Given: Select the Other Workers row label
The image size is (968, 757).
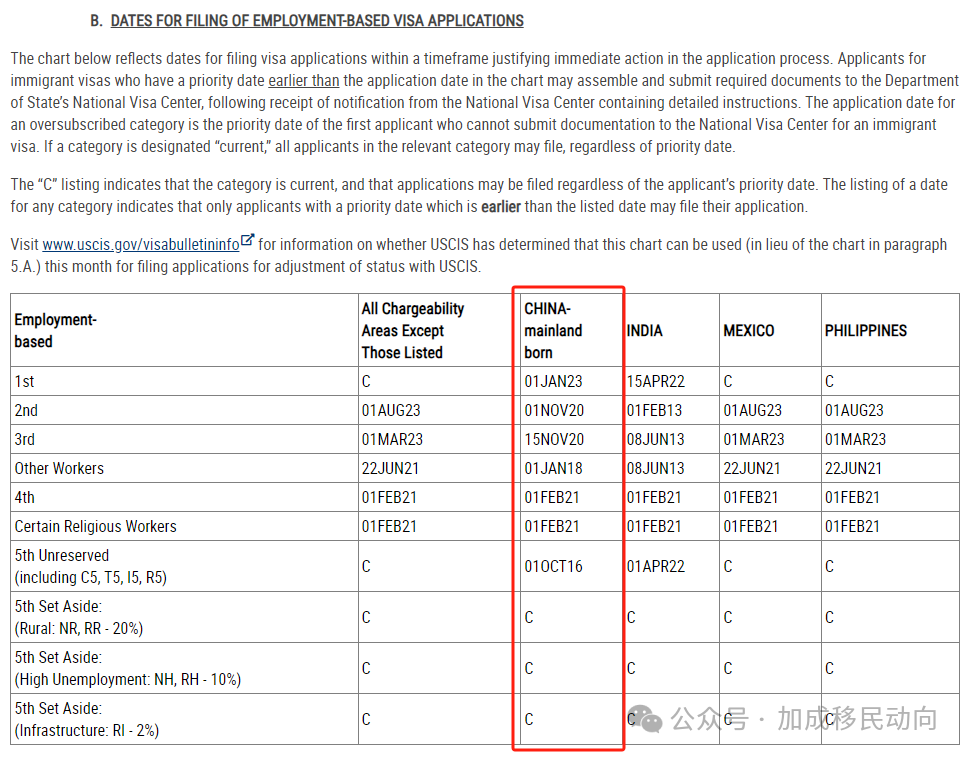Looking at the screenshot, I should [x=59, y=469].
